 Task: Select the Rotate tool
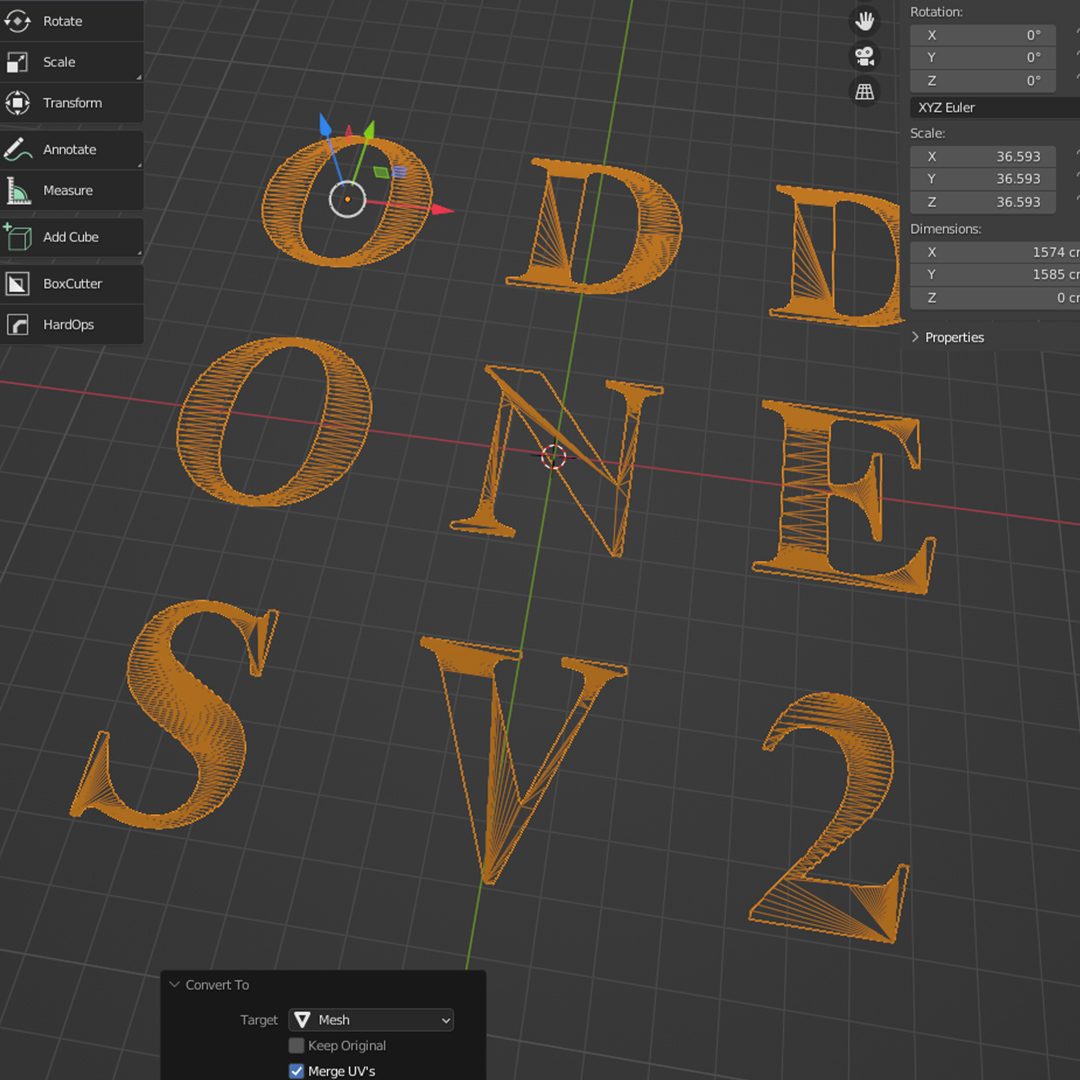click(x=72, y=21)
